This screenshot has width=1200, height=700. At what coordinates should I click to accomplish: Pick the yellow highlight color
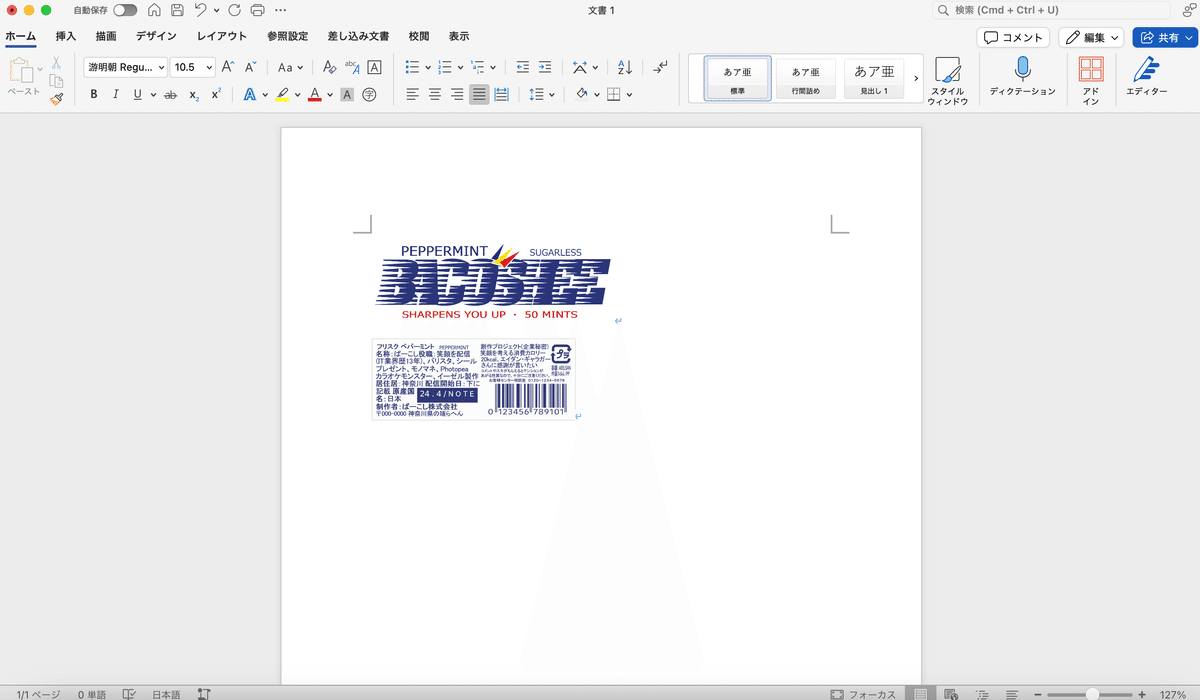click(x=282, y=95)
